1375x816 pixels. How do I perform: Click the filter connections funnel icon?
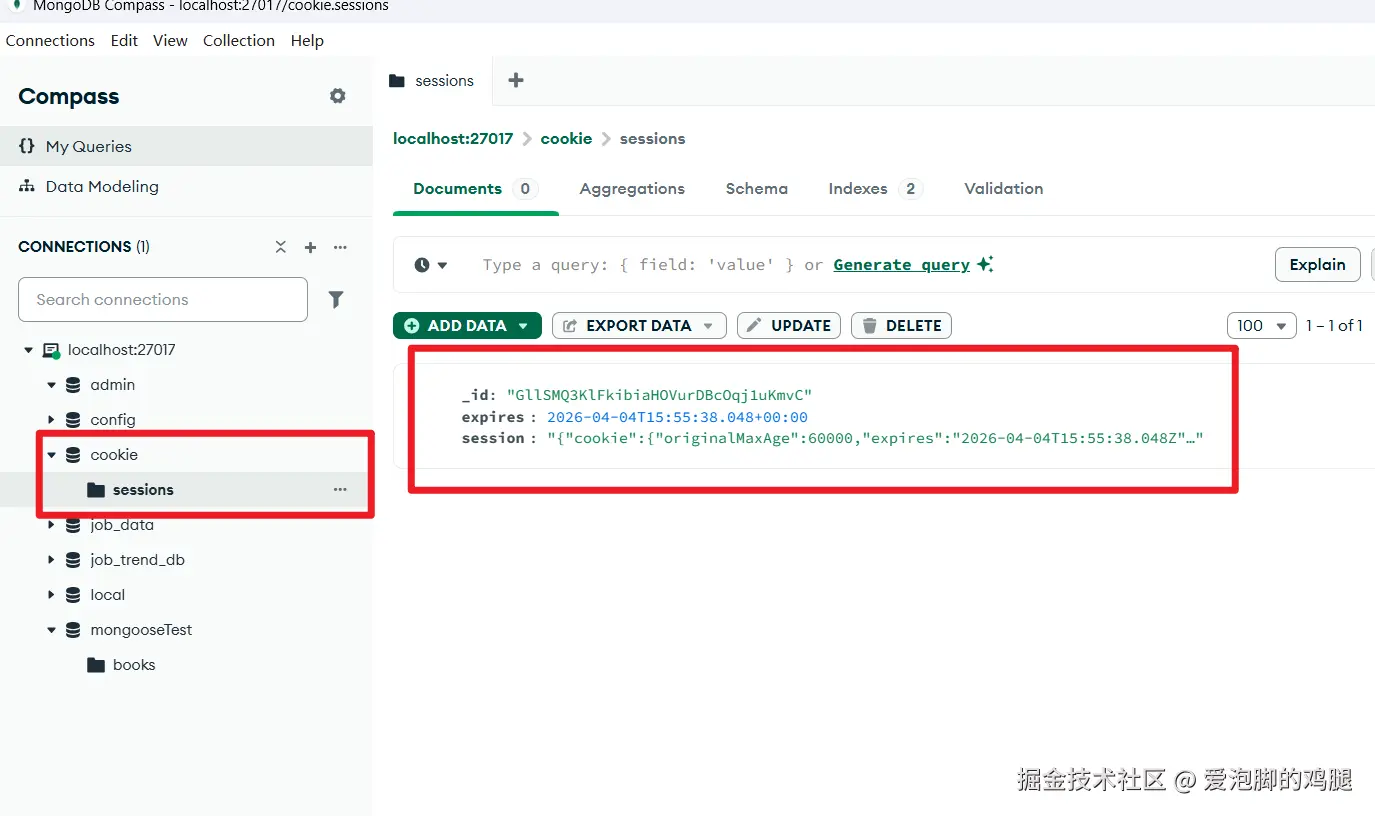(337, 299)
